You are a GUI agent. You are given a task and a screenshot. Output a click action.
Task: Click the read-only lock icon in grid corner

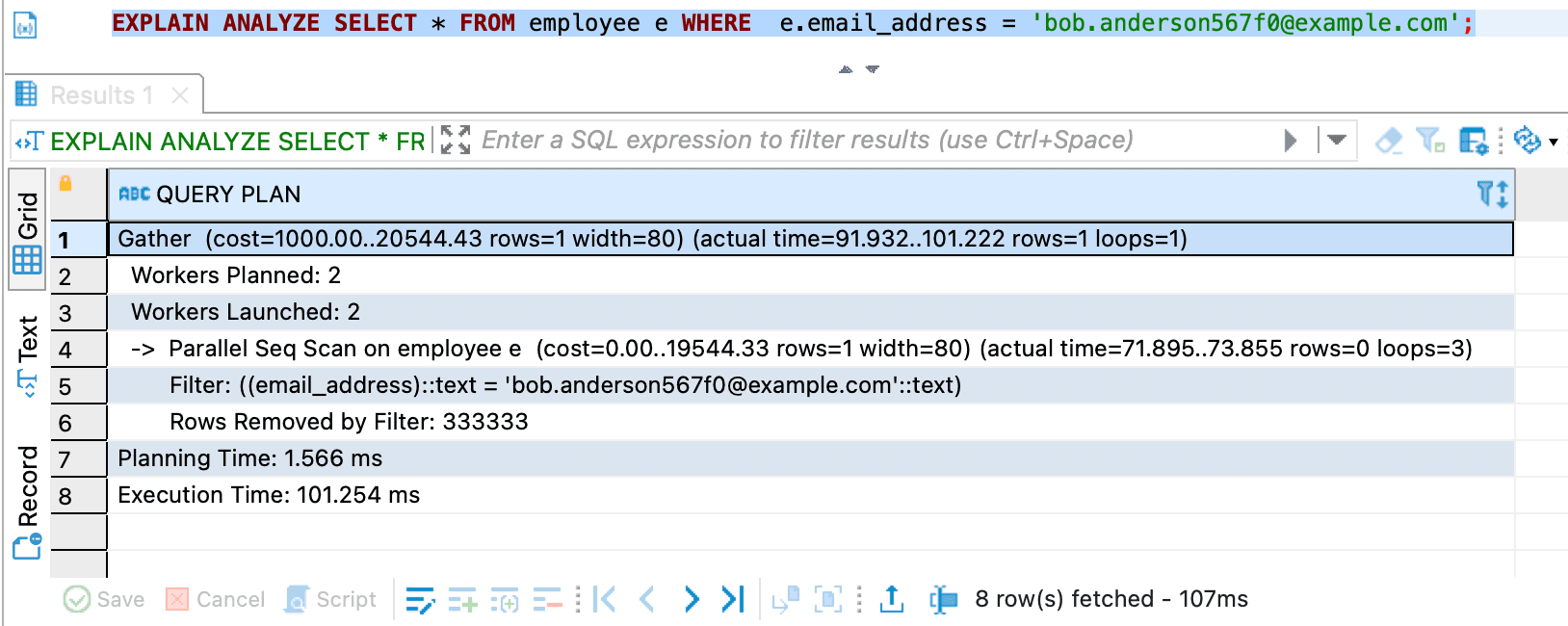tap(65, 183)
